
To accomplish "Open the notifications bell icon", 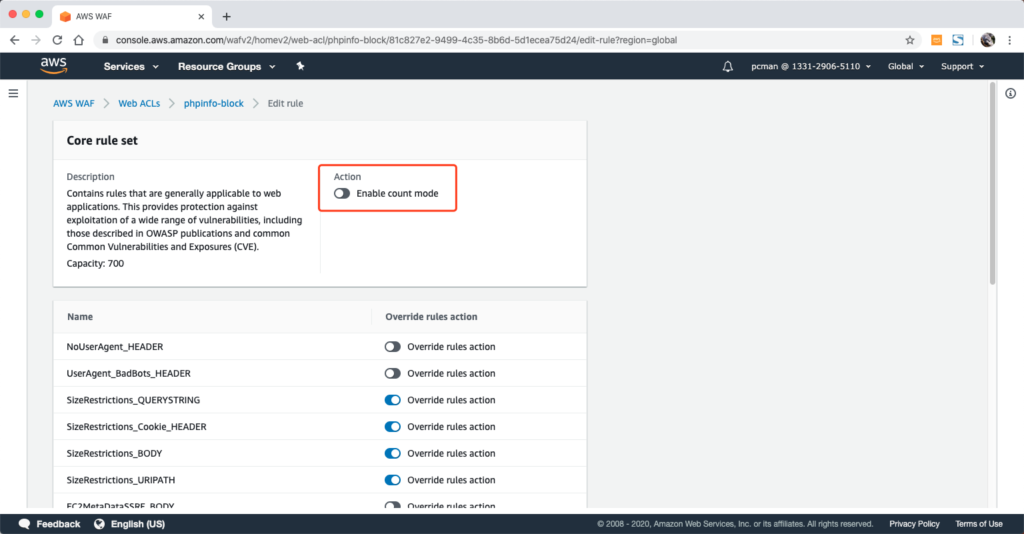I will click(727, 67).
